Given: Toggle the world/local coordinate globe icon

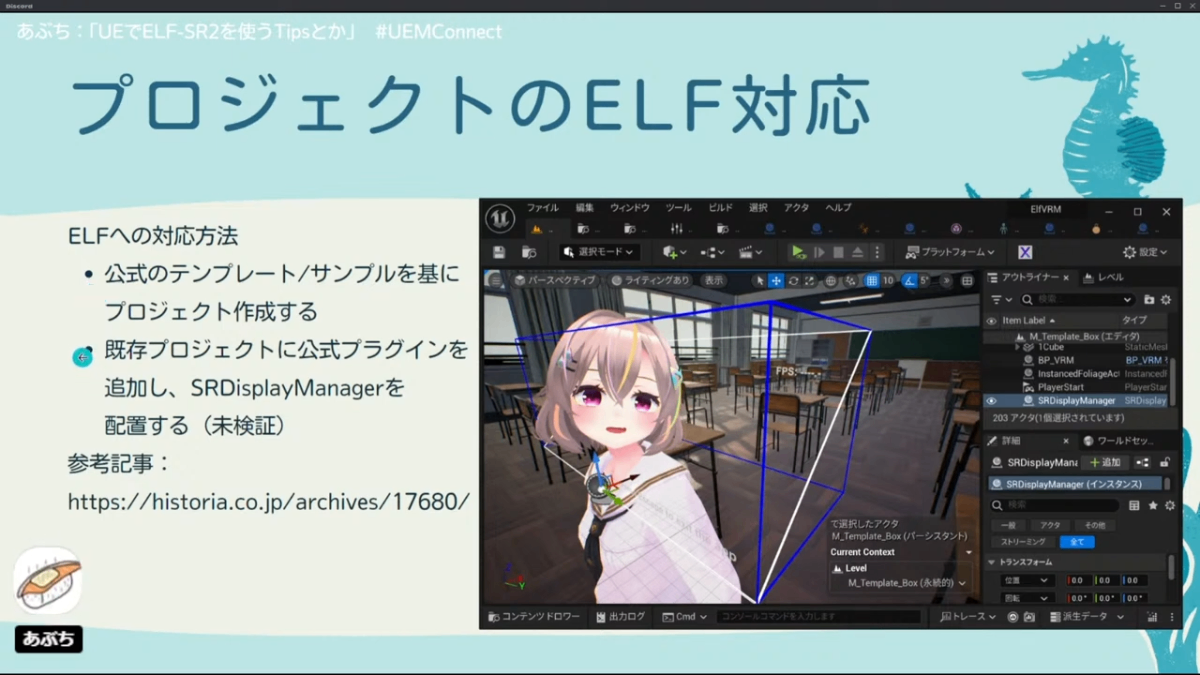Looking at the screenshot, I should (831, 281).
